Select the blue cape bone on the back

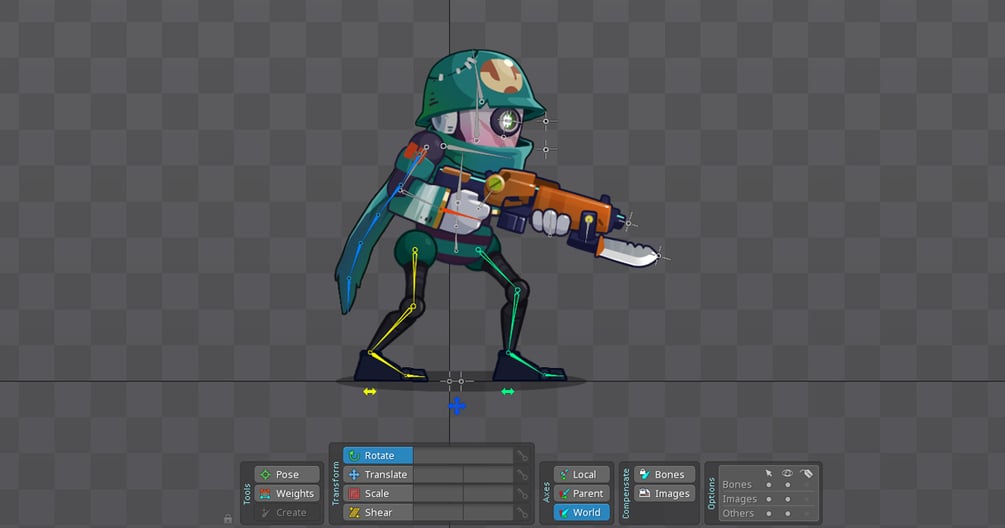click(x=379, y=217)
